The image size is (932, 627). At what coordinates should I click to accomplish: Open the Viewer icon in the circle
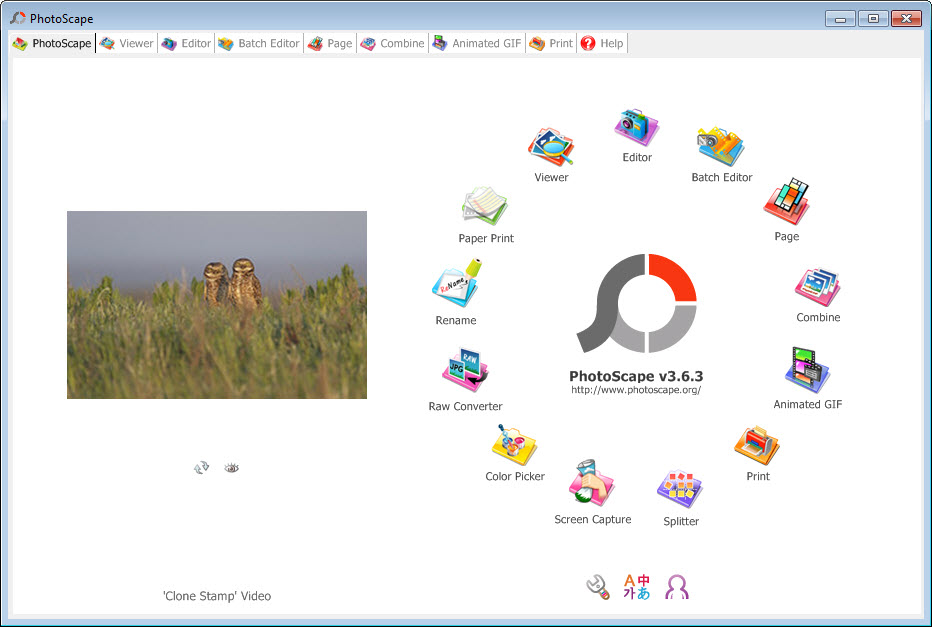(551, 146)
